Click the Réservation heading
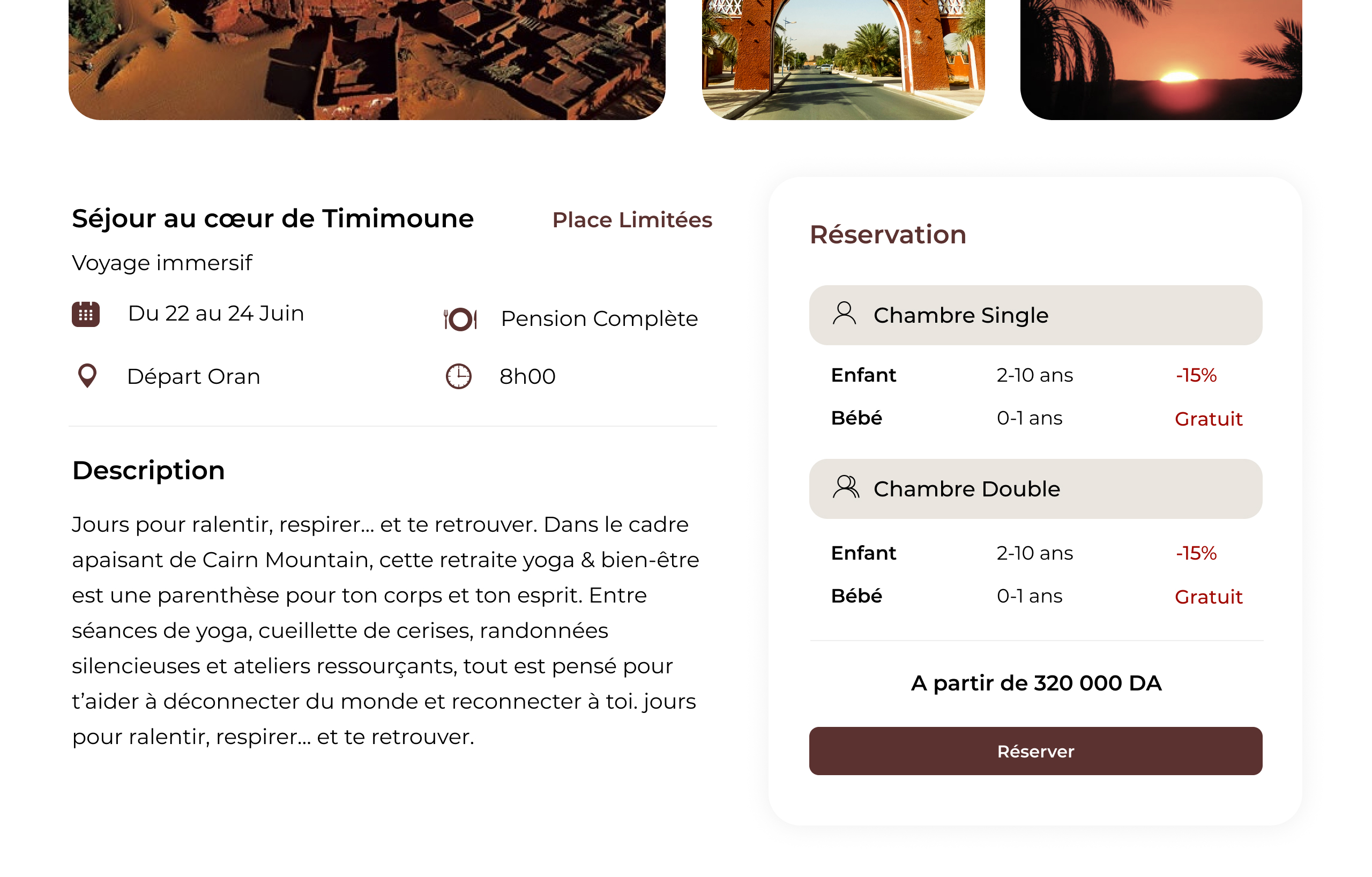 (888, 235)
